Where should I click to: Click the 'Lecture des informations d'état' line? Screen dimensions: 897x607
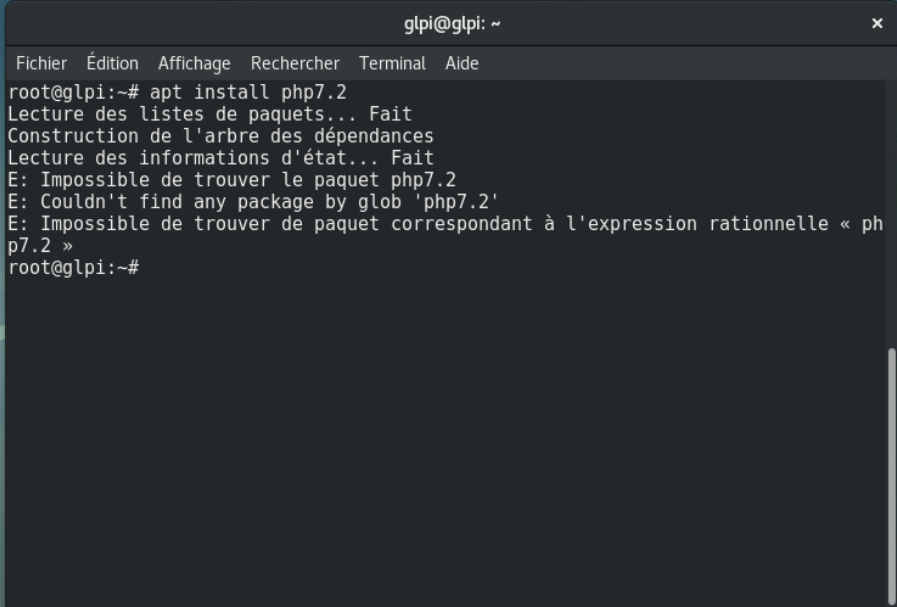click(220, 158)
